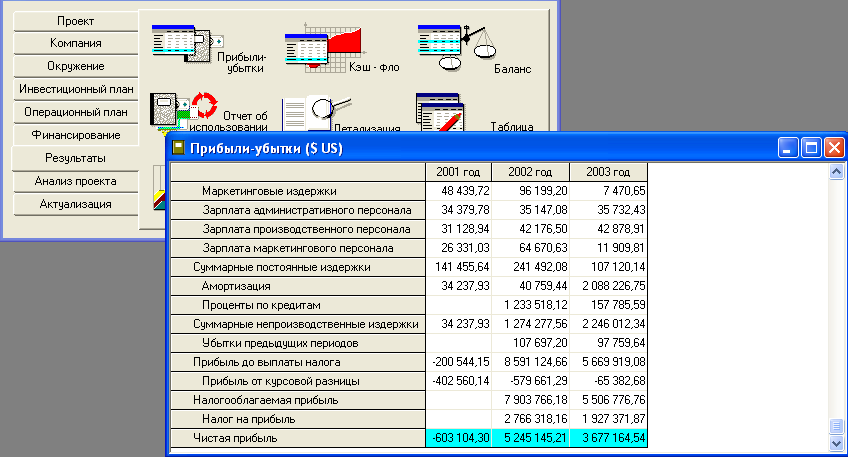Viewport: 848px width, 457px height.
Task: Select Убытки предыдущих периодов row label
Action: [x=297, y=343]
